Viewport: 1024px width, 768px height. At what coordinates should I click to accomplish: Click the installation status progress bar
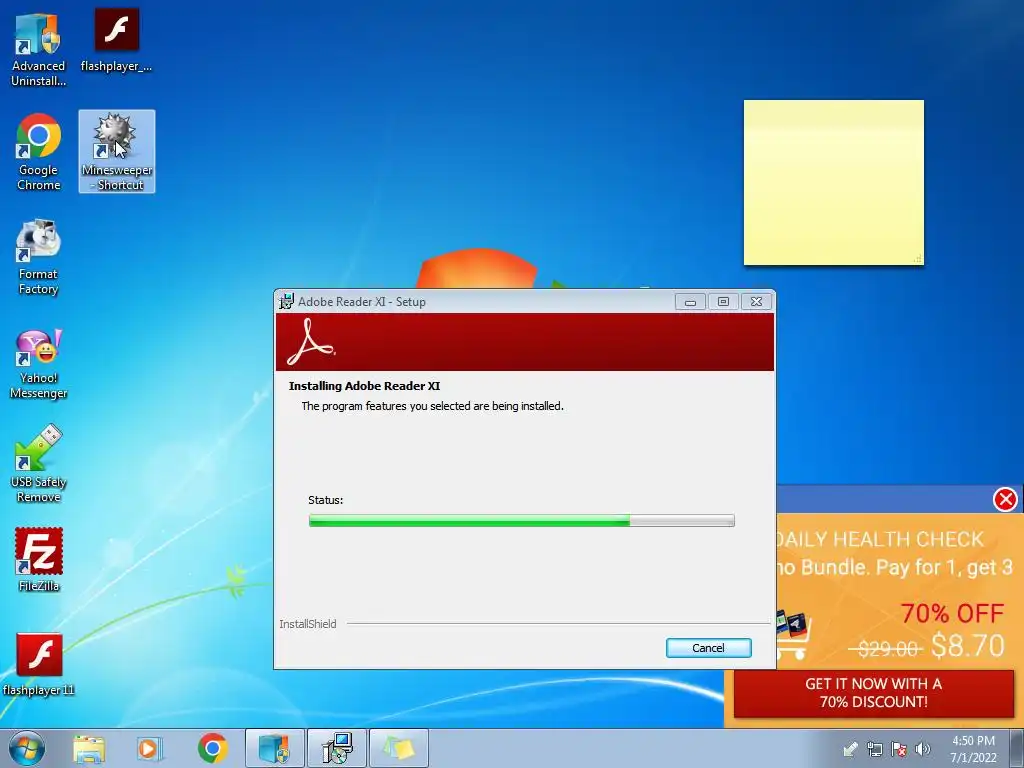521,520
